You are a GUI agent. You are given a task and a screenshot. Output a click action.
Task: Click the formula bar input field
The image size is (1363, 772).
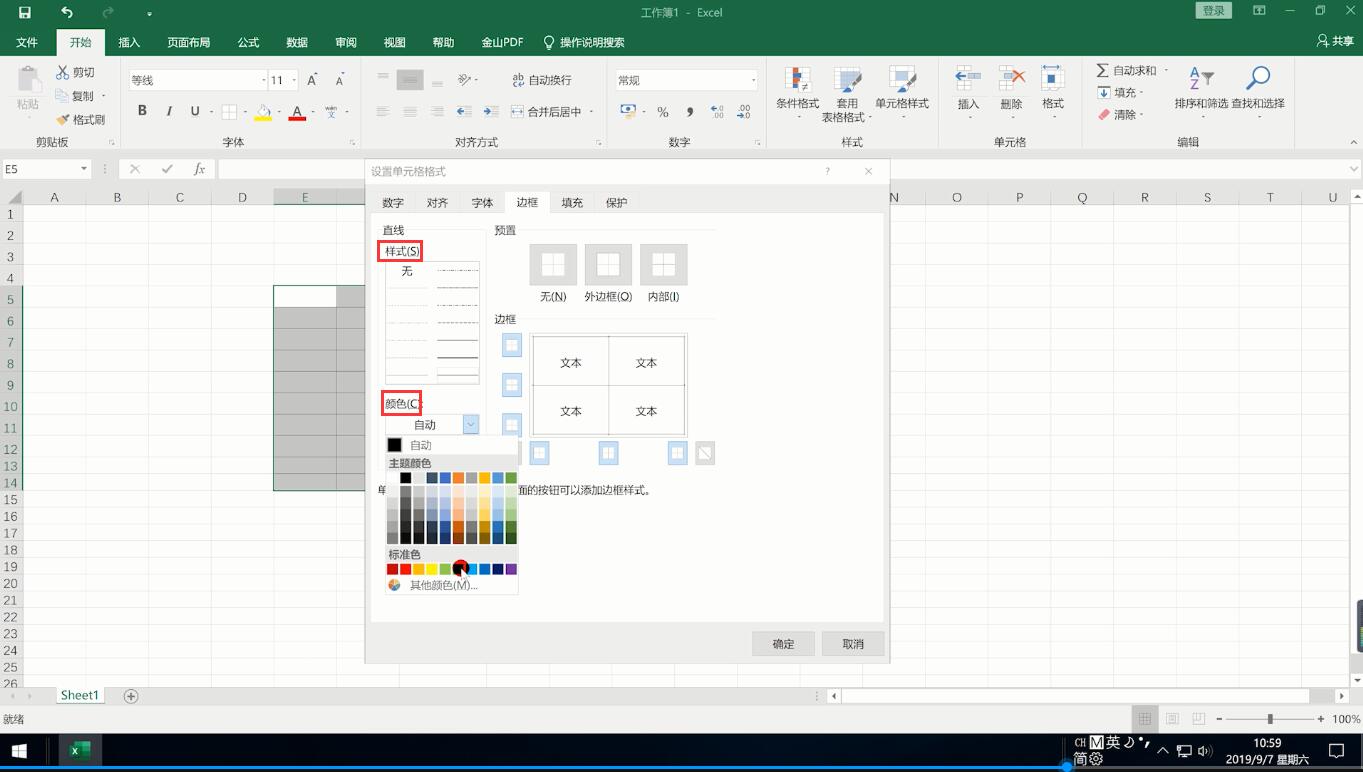coord(782,169)
